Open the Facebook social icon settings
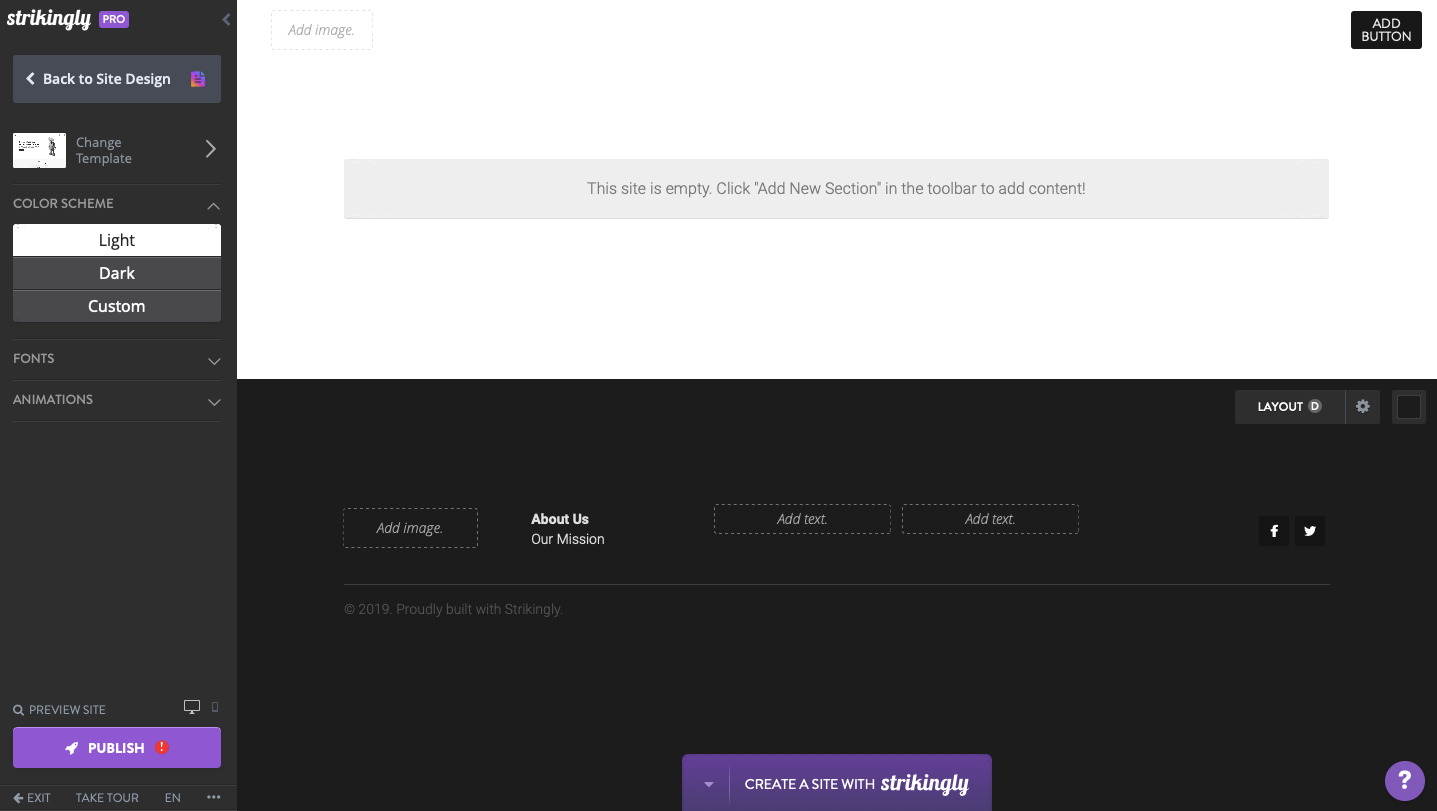The height and width of the screenshot is (811, 1437). 1273,531
